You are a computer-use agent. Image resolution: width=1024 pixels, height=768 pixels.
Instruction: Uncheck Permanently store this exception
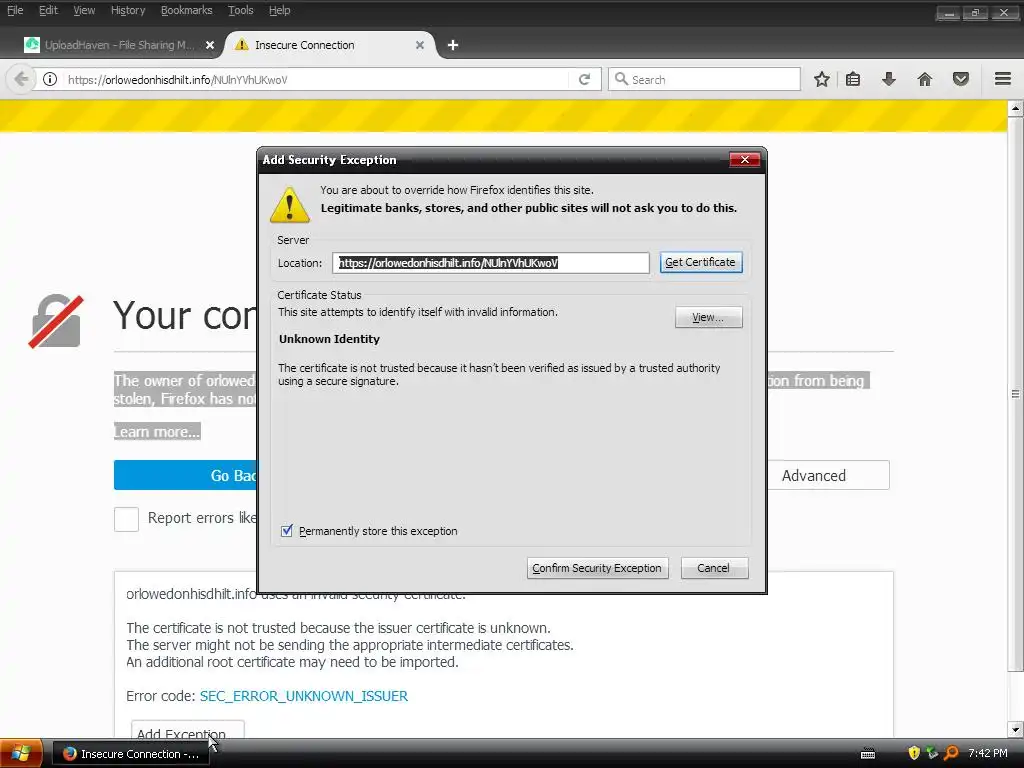[x=287, y=530]
